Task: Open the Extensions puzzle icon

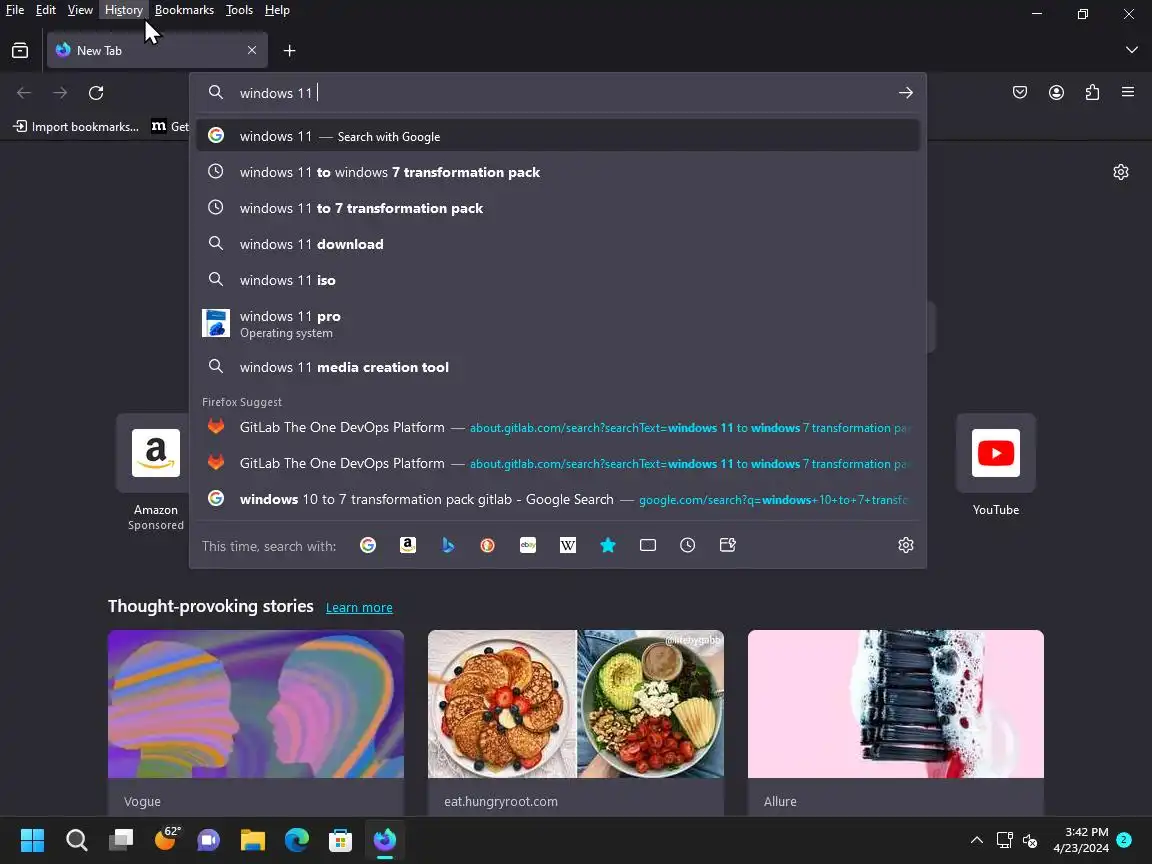Action: pyautogui.click(x=1092, y=93)
